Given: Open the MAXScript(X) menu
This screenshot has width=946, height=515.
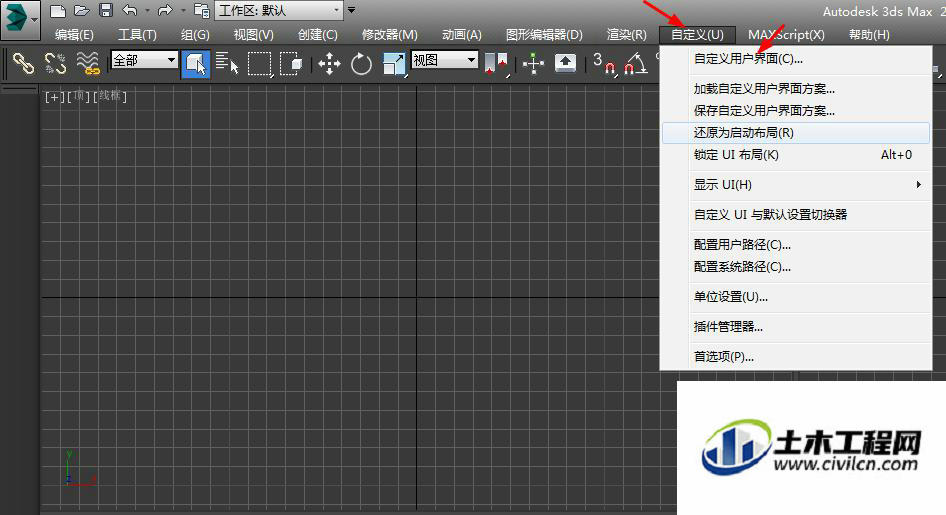Looking at the screenshot, I should 786,34.
